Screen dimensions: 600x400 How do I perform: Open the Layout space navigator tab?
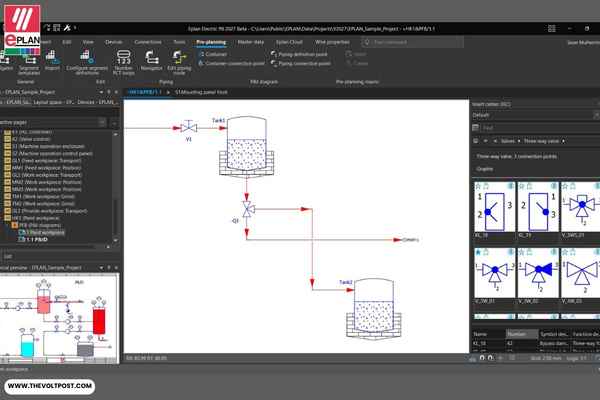(x=54, y=102)
